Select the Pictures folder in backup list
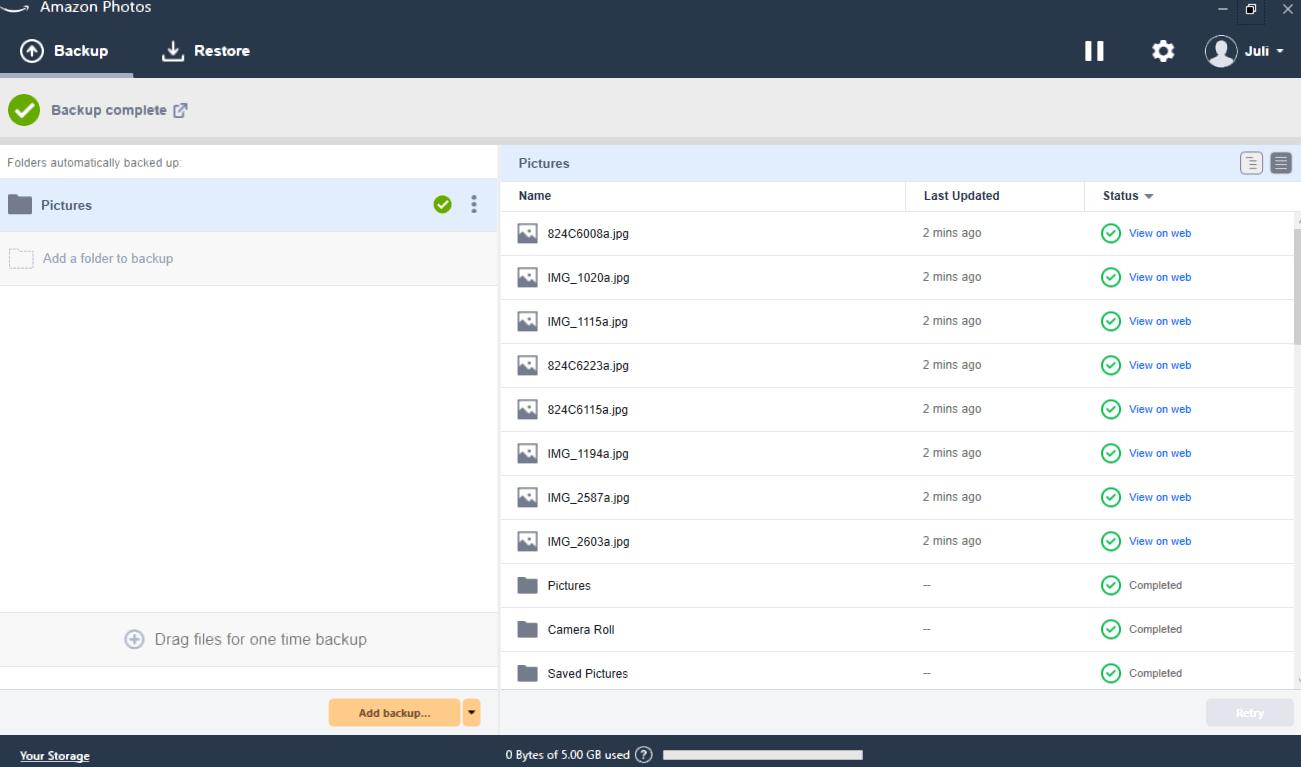 [249, 205]
